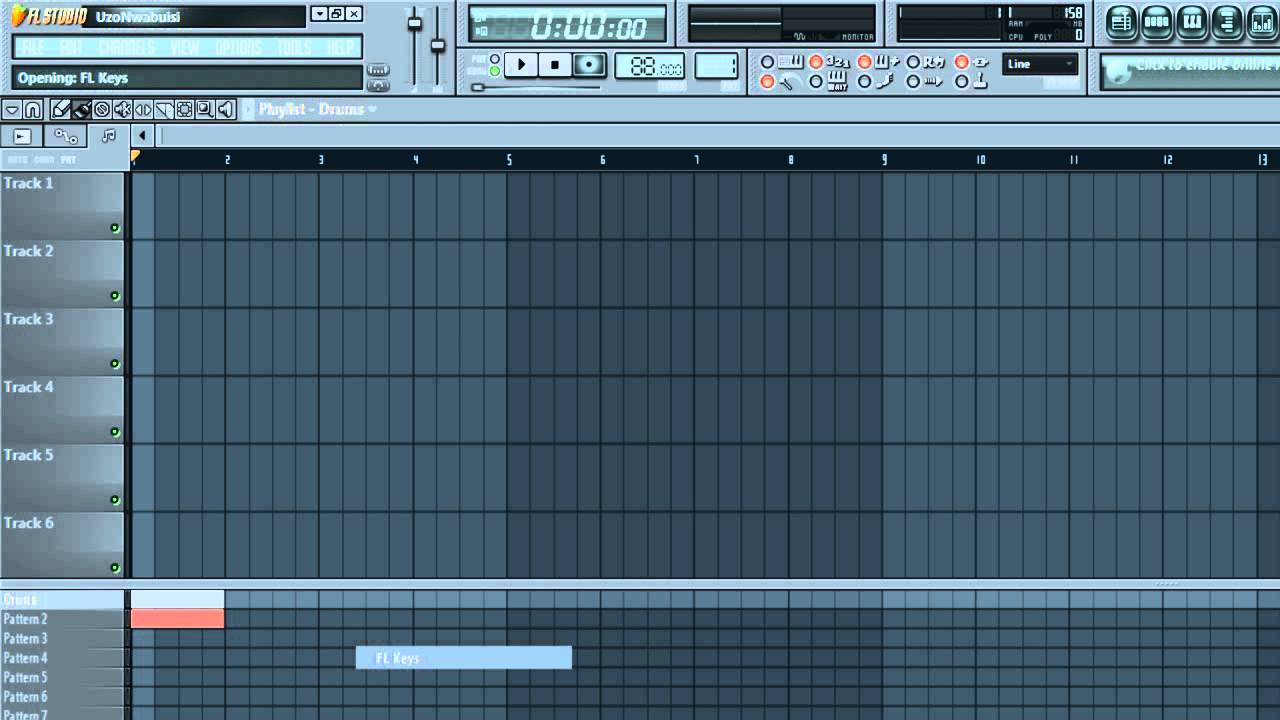Select the mute tool in playlist toolbar
Image resolution: width=1280 pixels, height=720 pixels.
[x=123, y=109]
